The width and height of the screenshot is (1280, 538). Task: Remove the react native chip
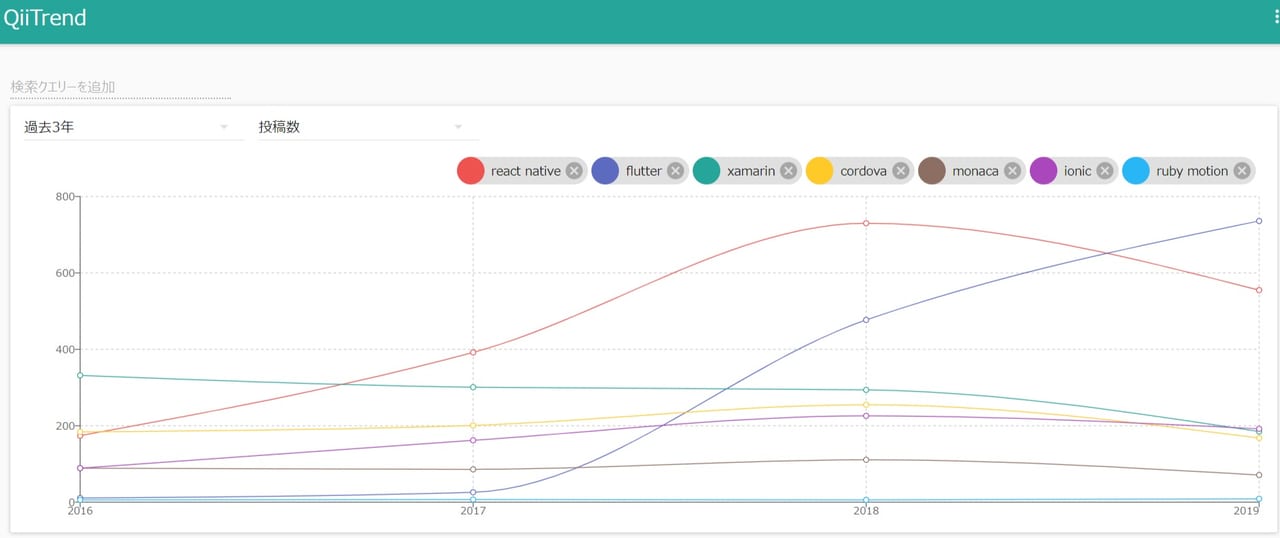click(574, 171)
